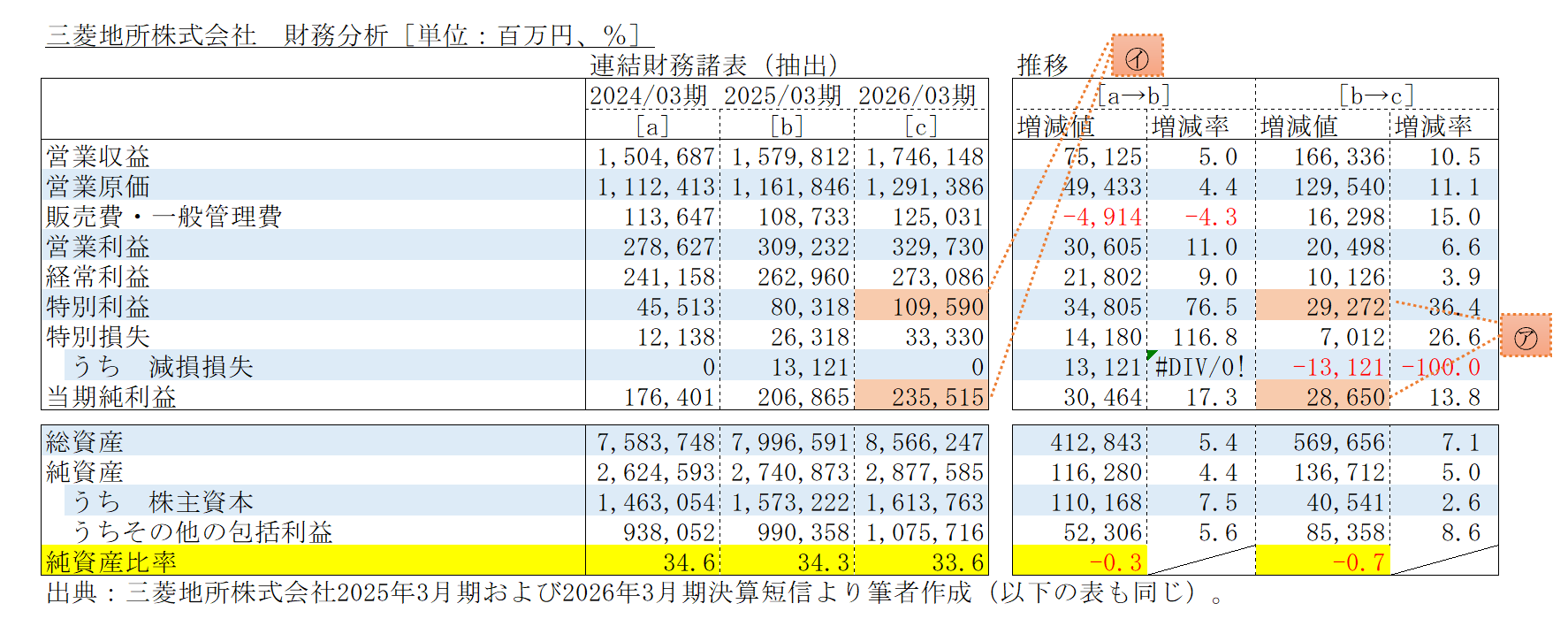Click the 総資産 row label

pyautogui.click(x=85, y=442)
